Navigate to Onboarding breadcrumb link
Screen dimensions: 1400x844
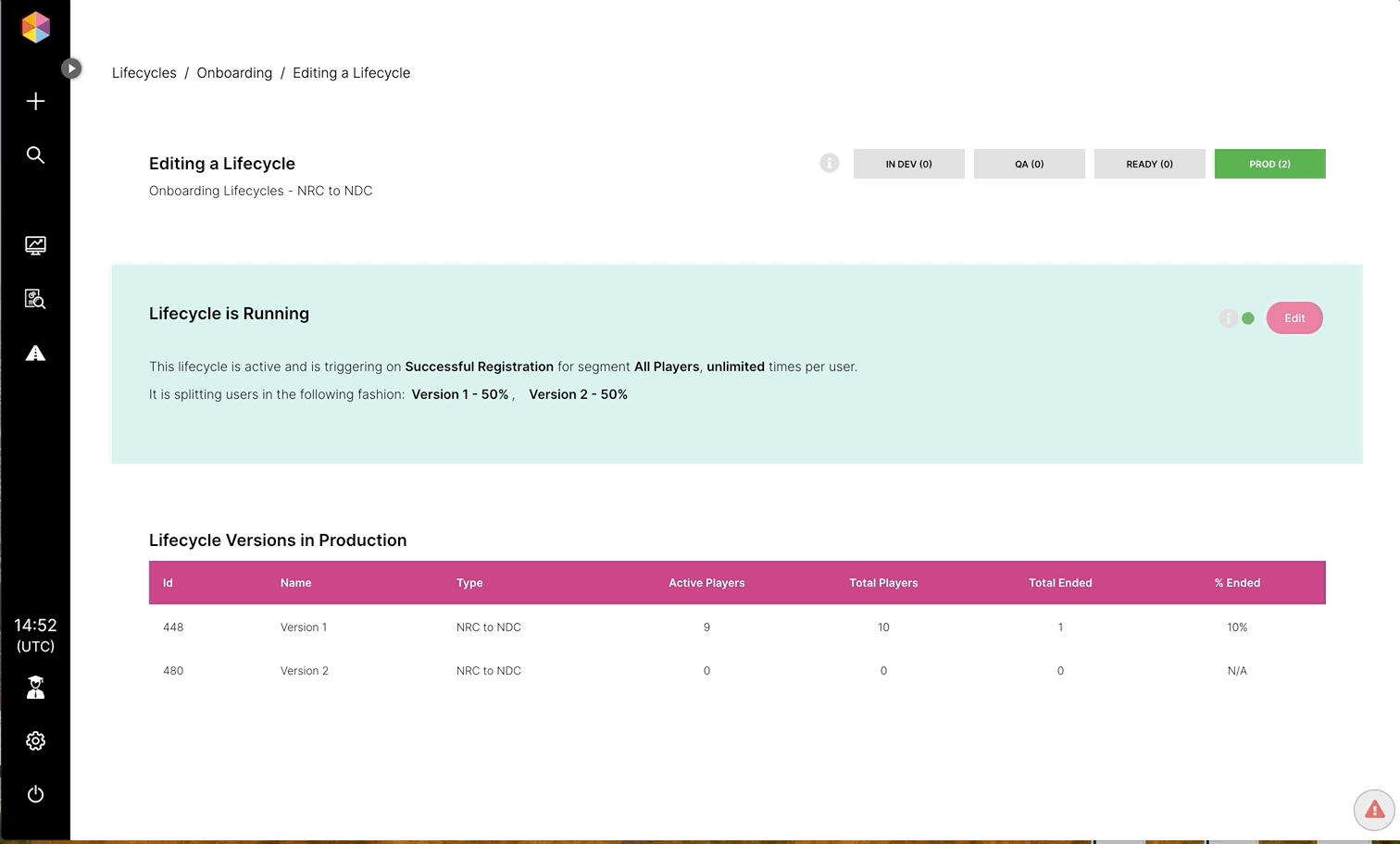pos(234,73)
